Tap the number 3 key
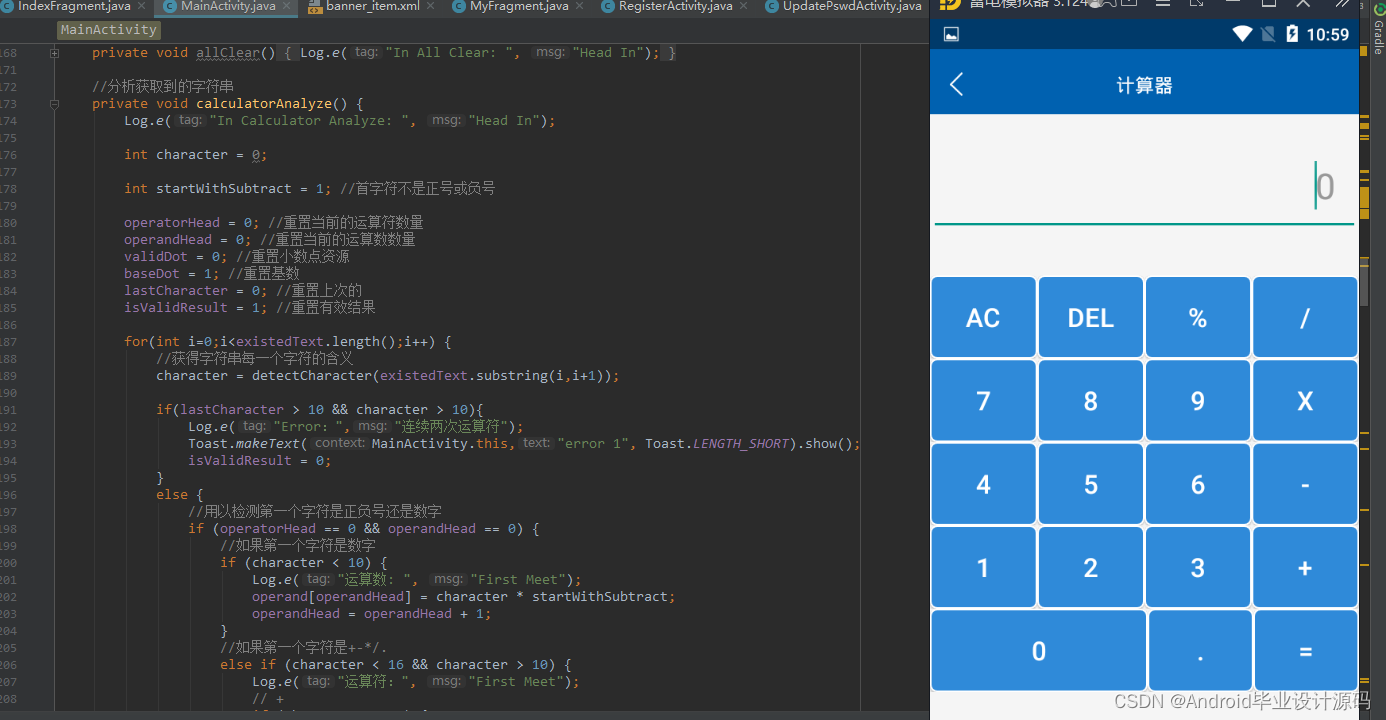The height and width of the screenshot is (720, 1386). tap(1198, 567)
